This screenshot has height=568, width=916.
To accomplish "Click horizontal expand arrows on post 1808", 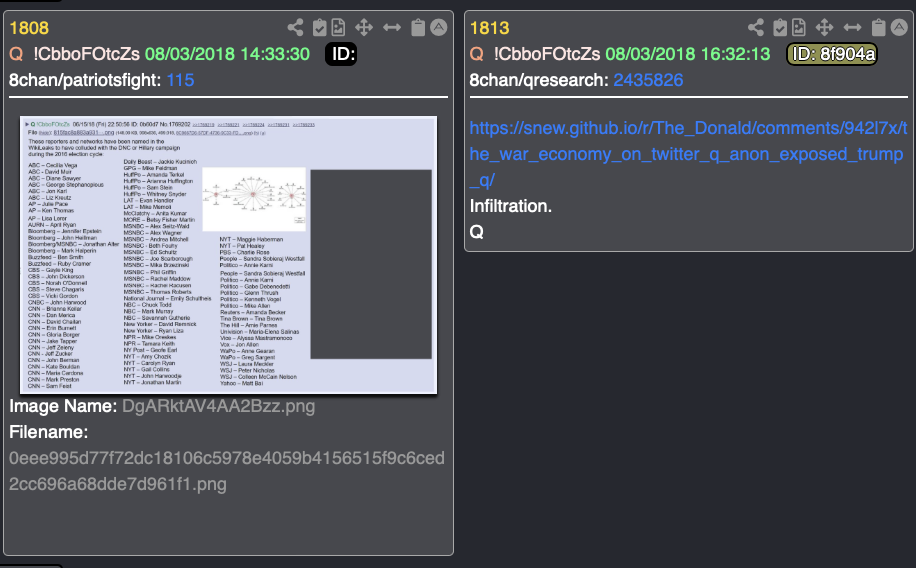I will coord(391,27).
